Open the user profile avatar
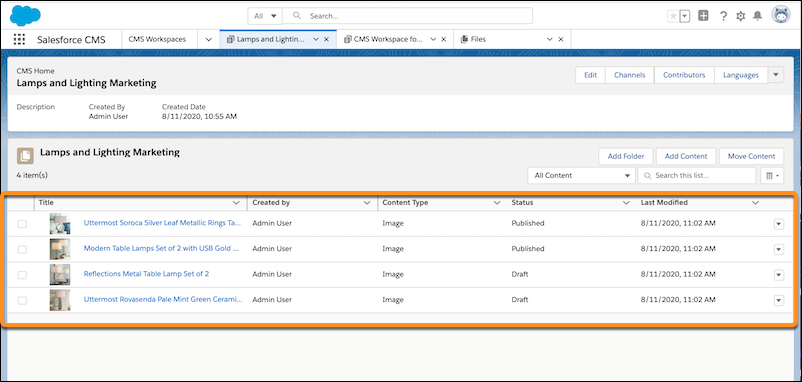 tap(781, 15)
